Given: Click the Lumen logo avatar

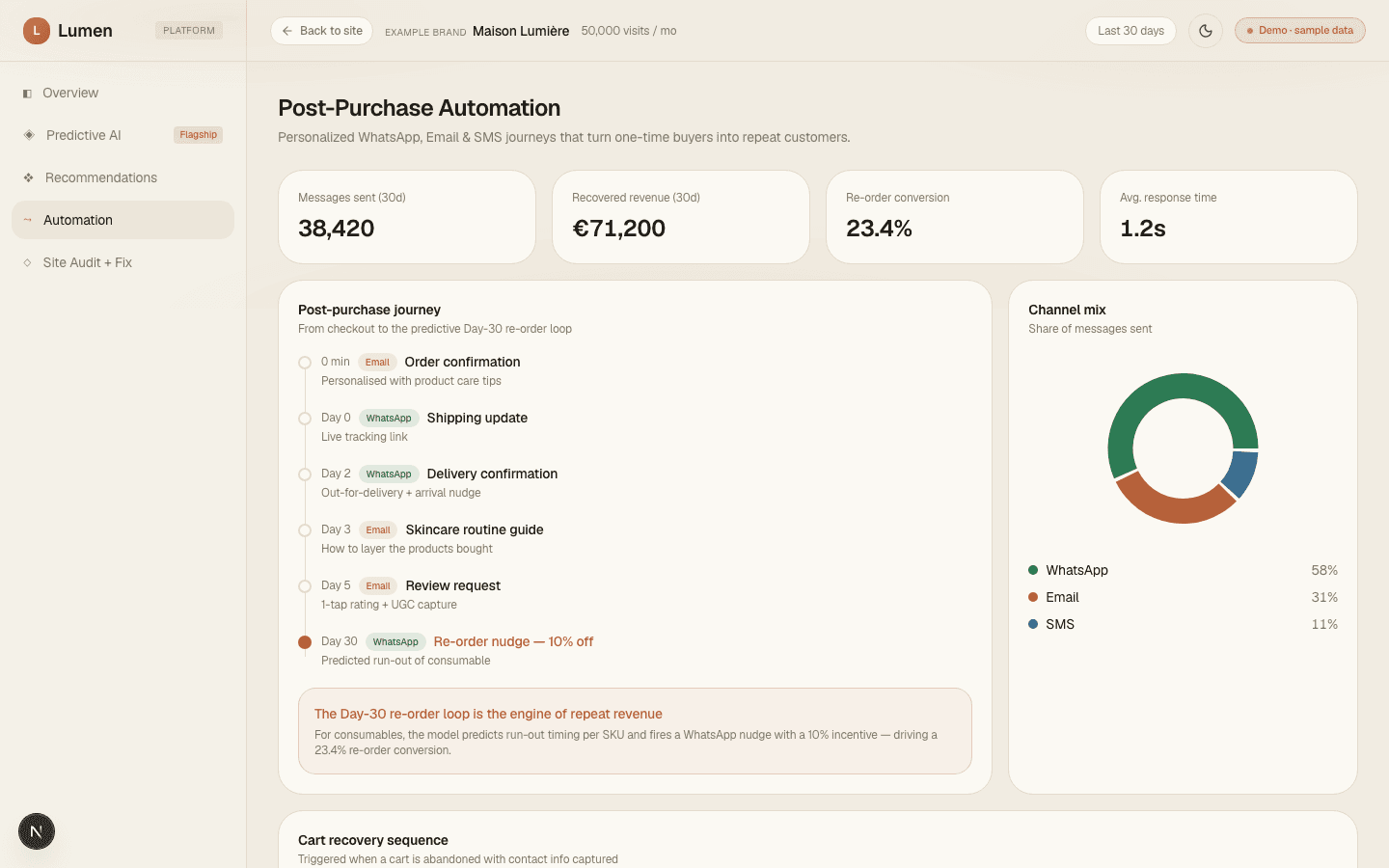Looking at the screenshot, I should (37, 31).
